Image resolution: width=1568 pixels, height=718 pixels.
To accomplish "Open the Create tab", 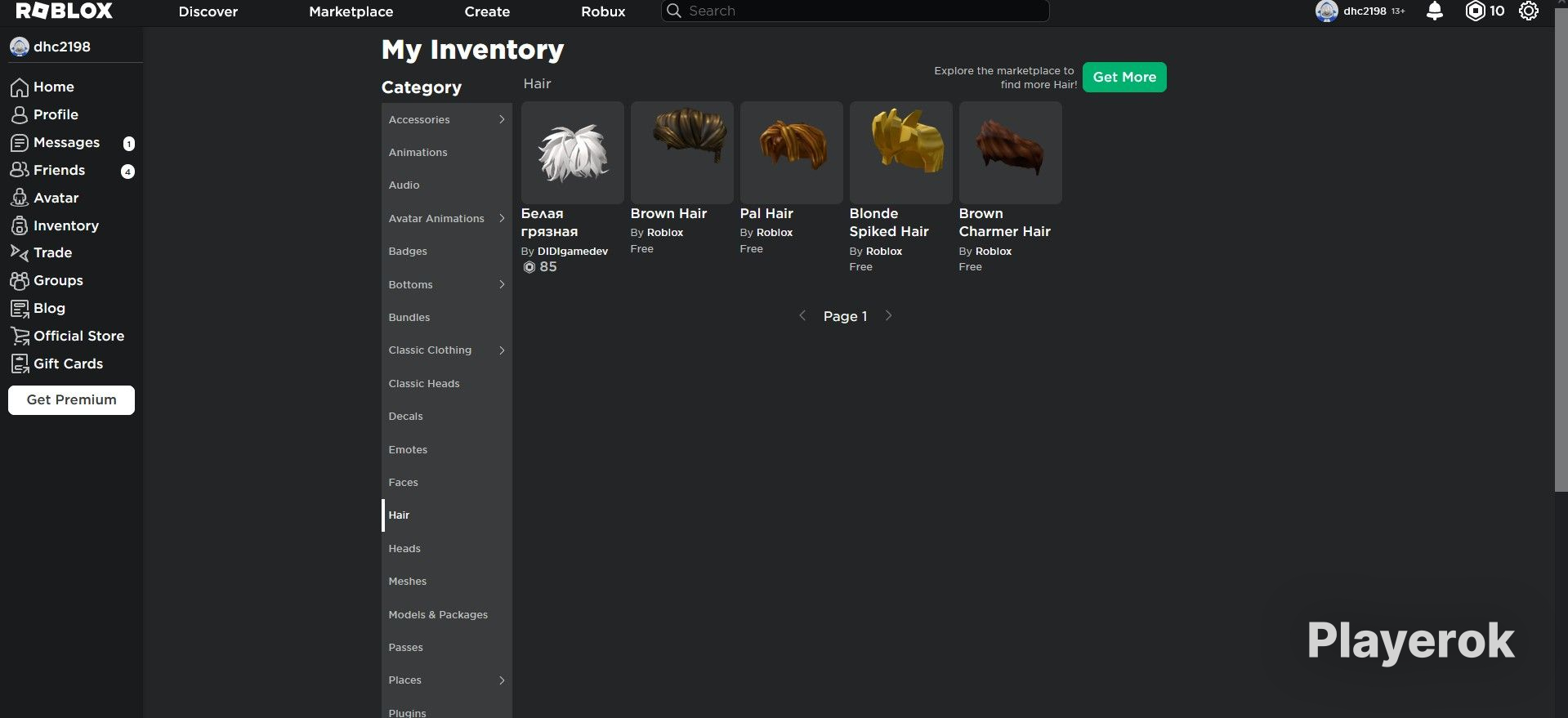I will pos(487,11).
